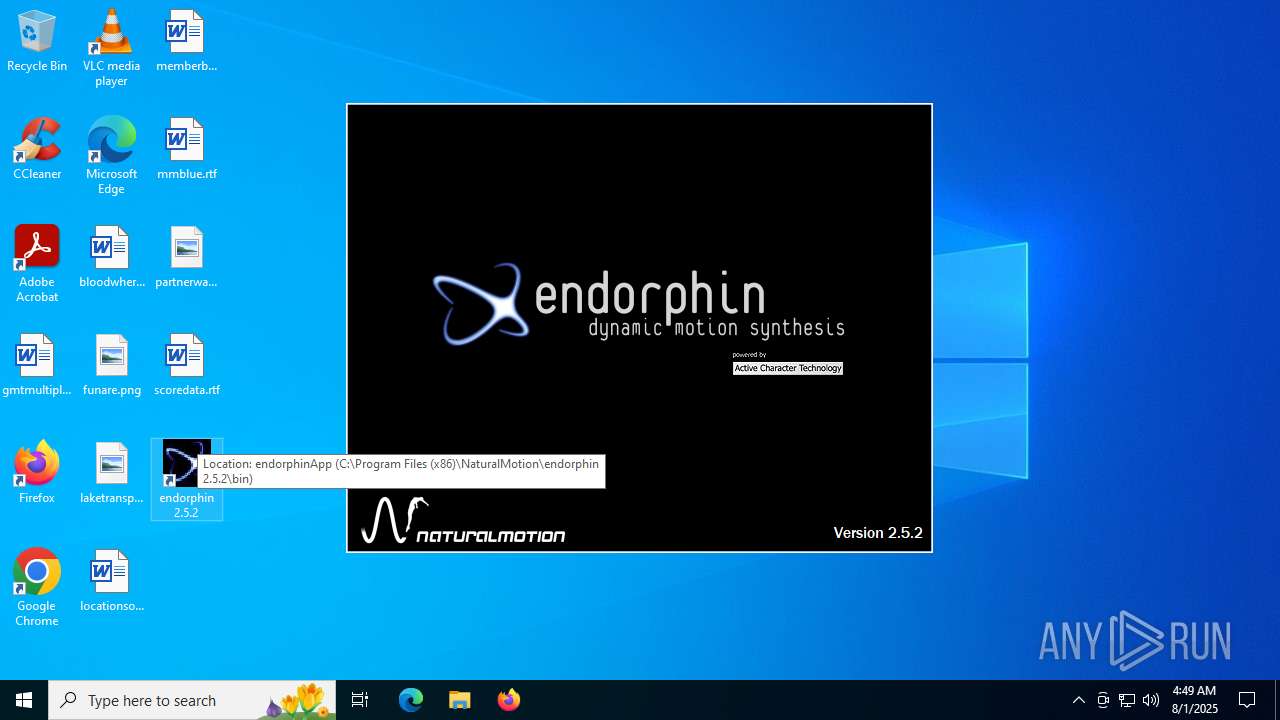1280x720 pixels.
Task: Select the Adobe Acrobat desktop shortcut
Action: [37, 264]
